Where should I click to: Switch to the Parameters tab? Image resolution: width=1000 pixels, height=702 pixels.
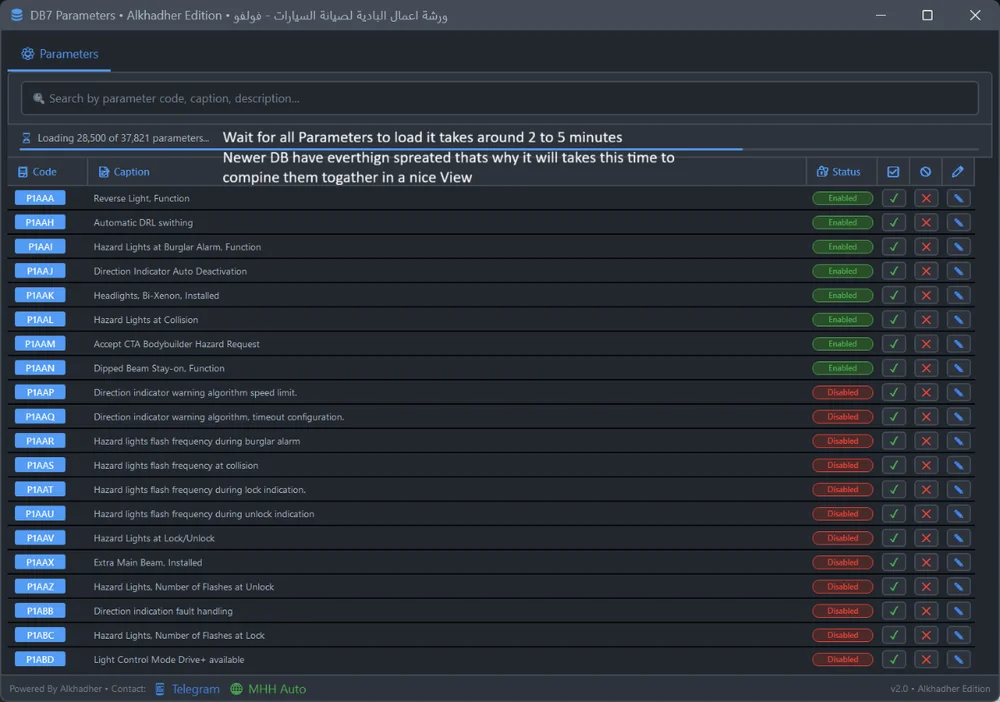(60, 54)
